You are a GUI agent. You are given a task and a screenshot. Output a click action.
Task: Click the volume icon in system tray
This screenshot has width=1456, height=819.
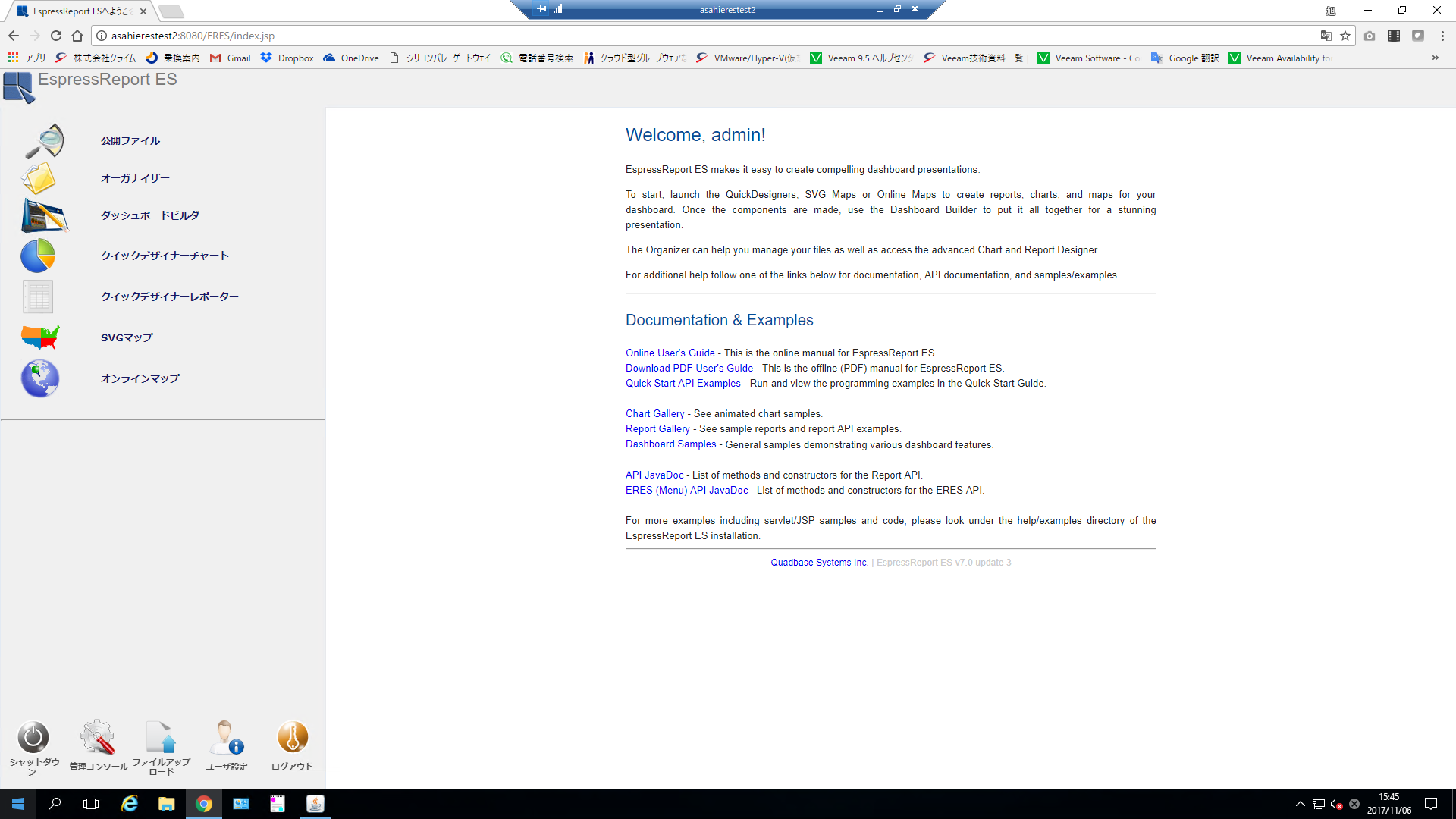click(1336, 804)
